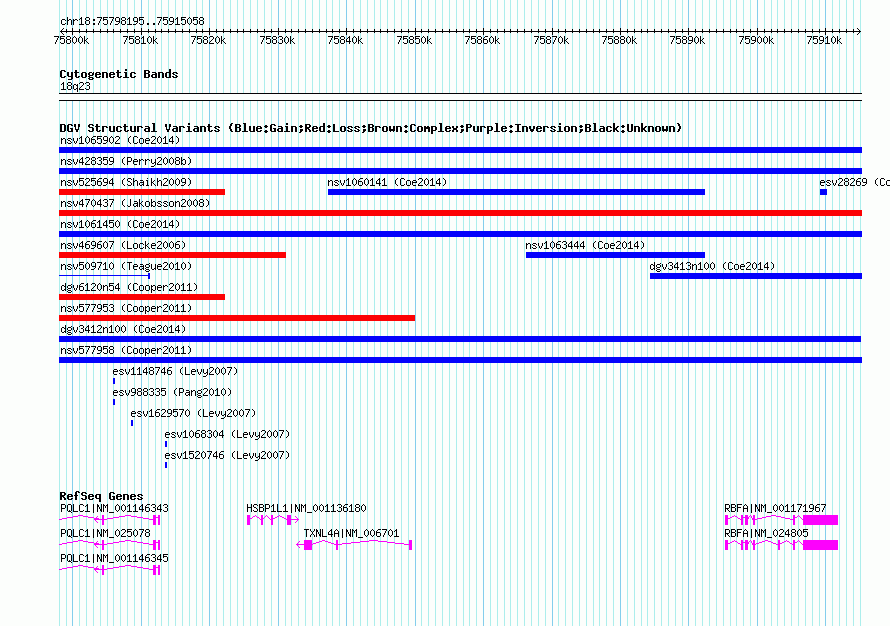This screenshot has width=890, height=626.
Task: Select the nsv428359 (Perry2008b) variant bar
Action: (x=460, y=171)
